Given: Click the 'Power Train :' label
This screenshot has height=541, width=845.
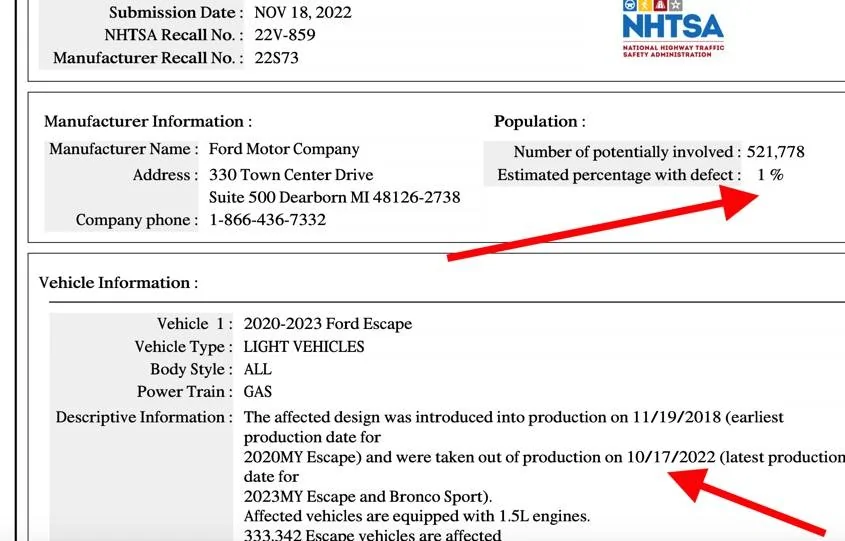Looking at the screenshot, I should pyautogui.click(x=185, y=392).
